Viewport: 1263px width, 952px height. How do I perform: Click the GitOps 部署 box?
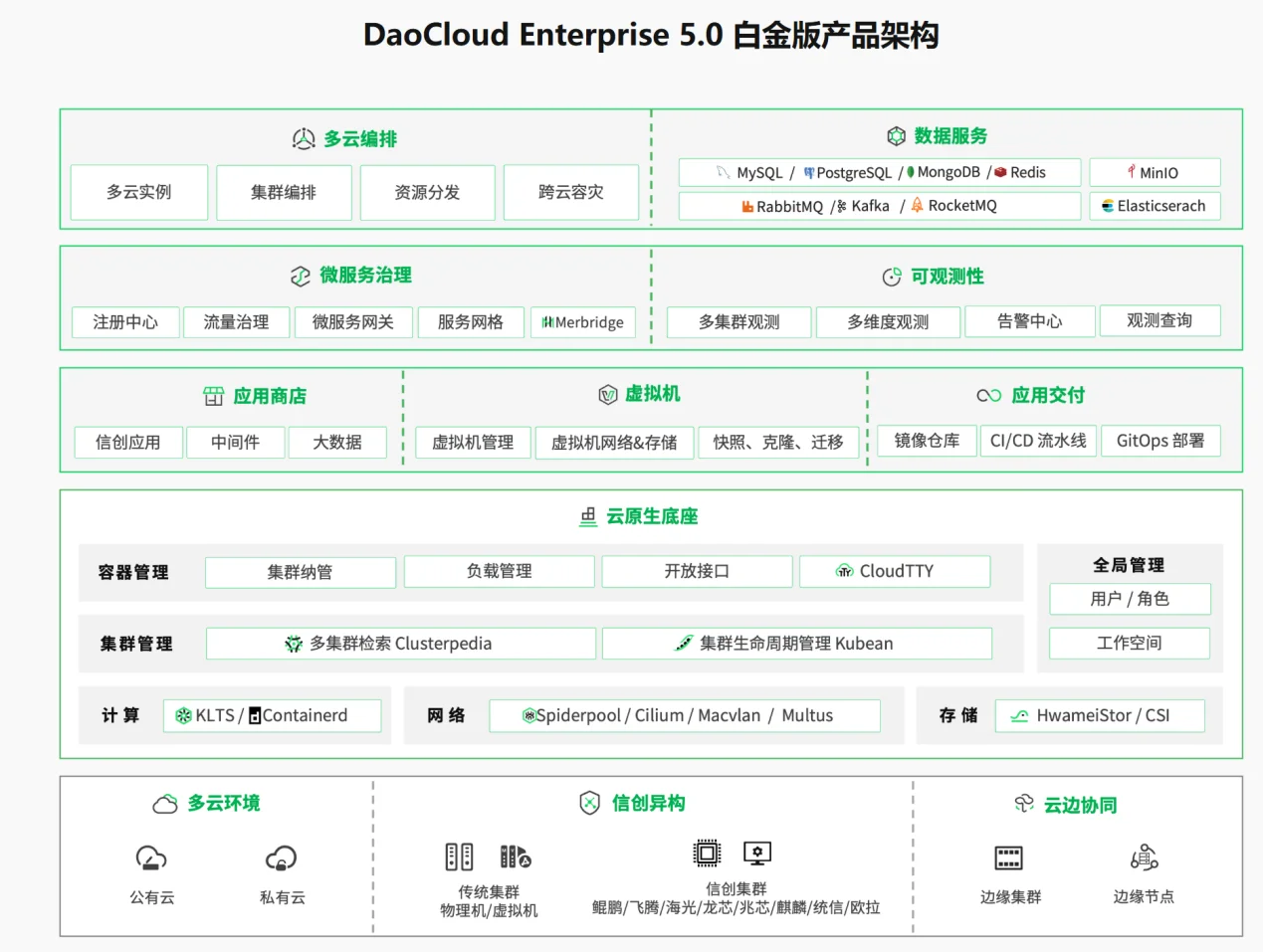(x=1160, y=441)
